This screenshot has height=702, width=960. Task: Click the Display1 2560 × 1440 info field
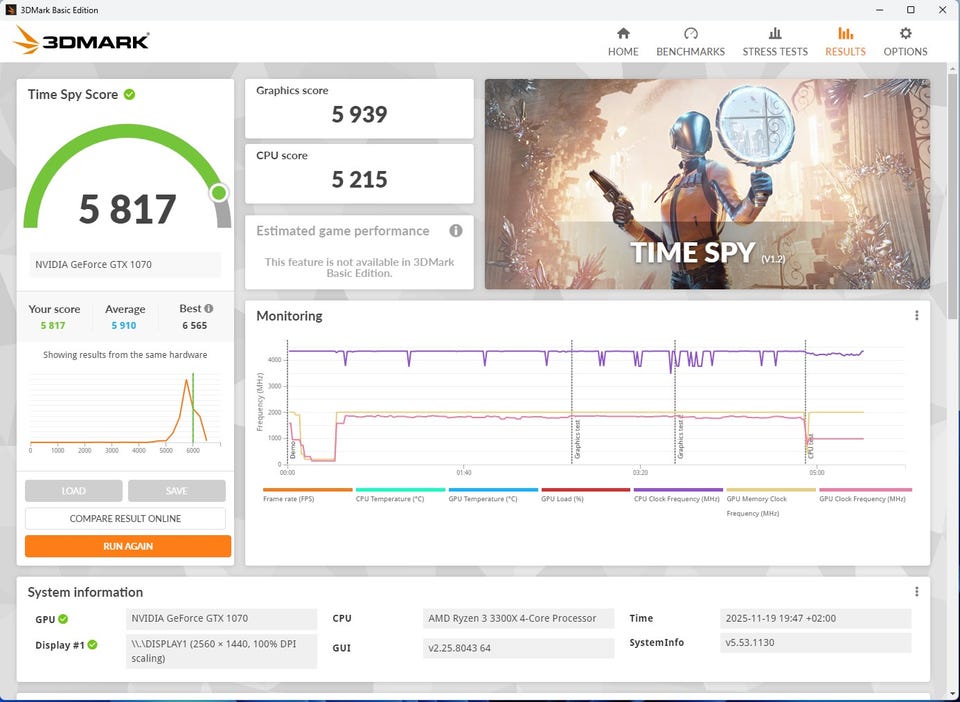coord(221,651)
